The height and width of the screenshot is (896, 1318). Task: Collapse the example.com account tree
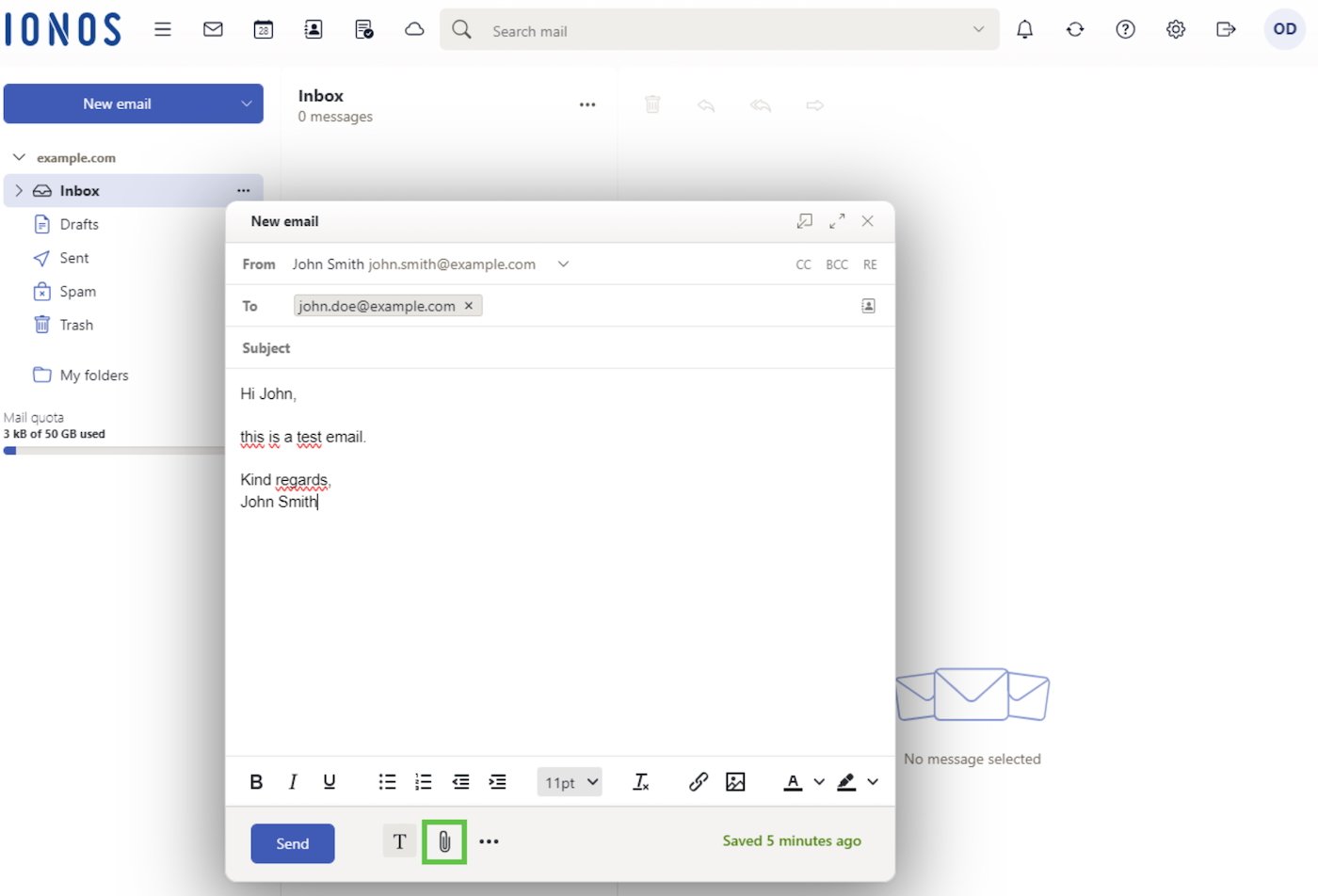click(x=19, y=157)
